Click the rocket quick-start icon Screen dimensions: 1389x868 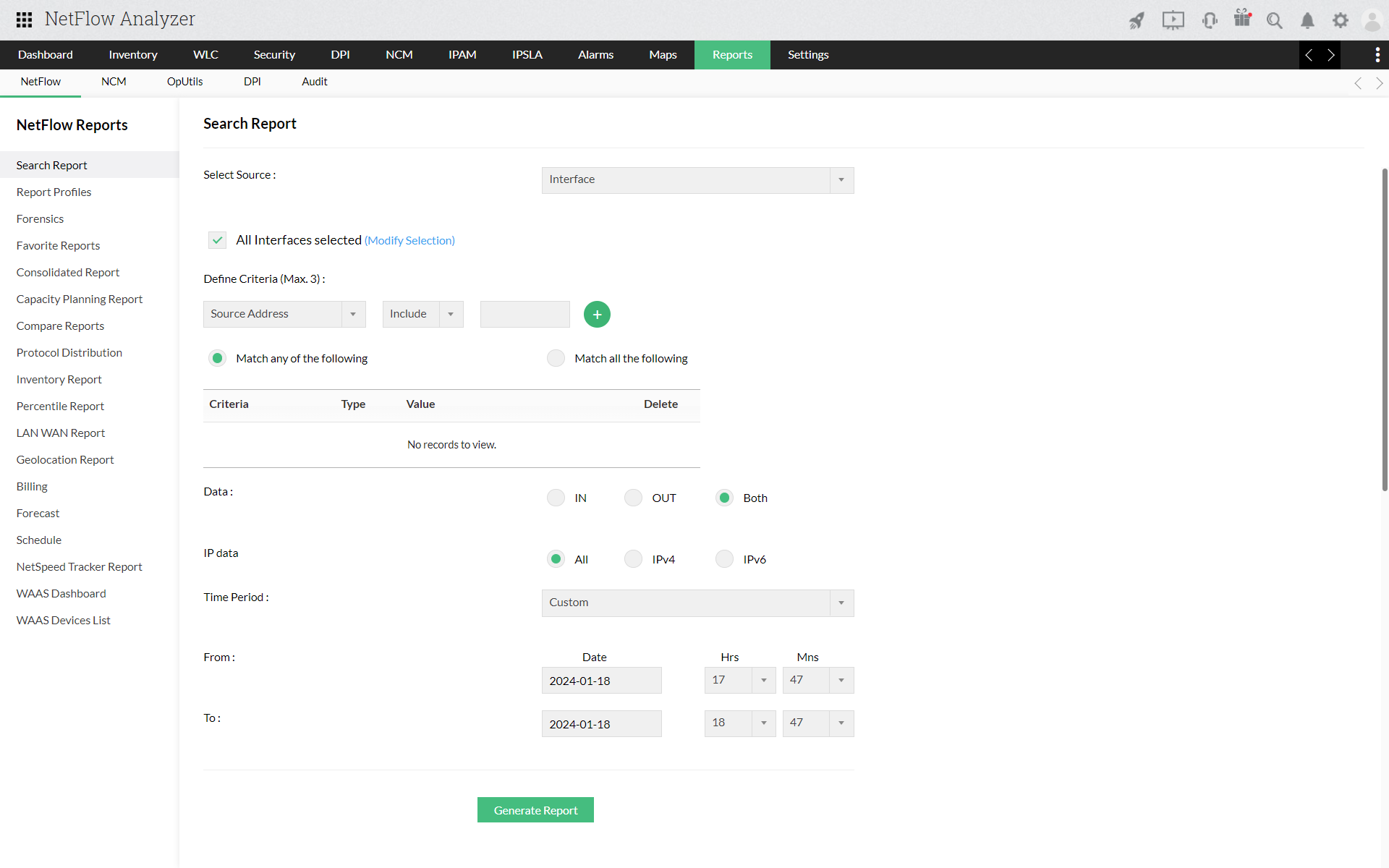click(x=1137, y=20)
